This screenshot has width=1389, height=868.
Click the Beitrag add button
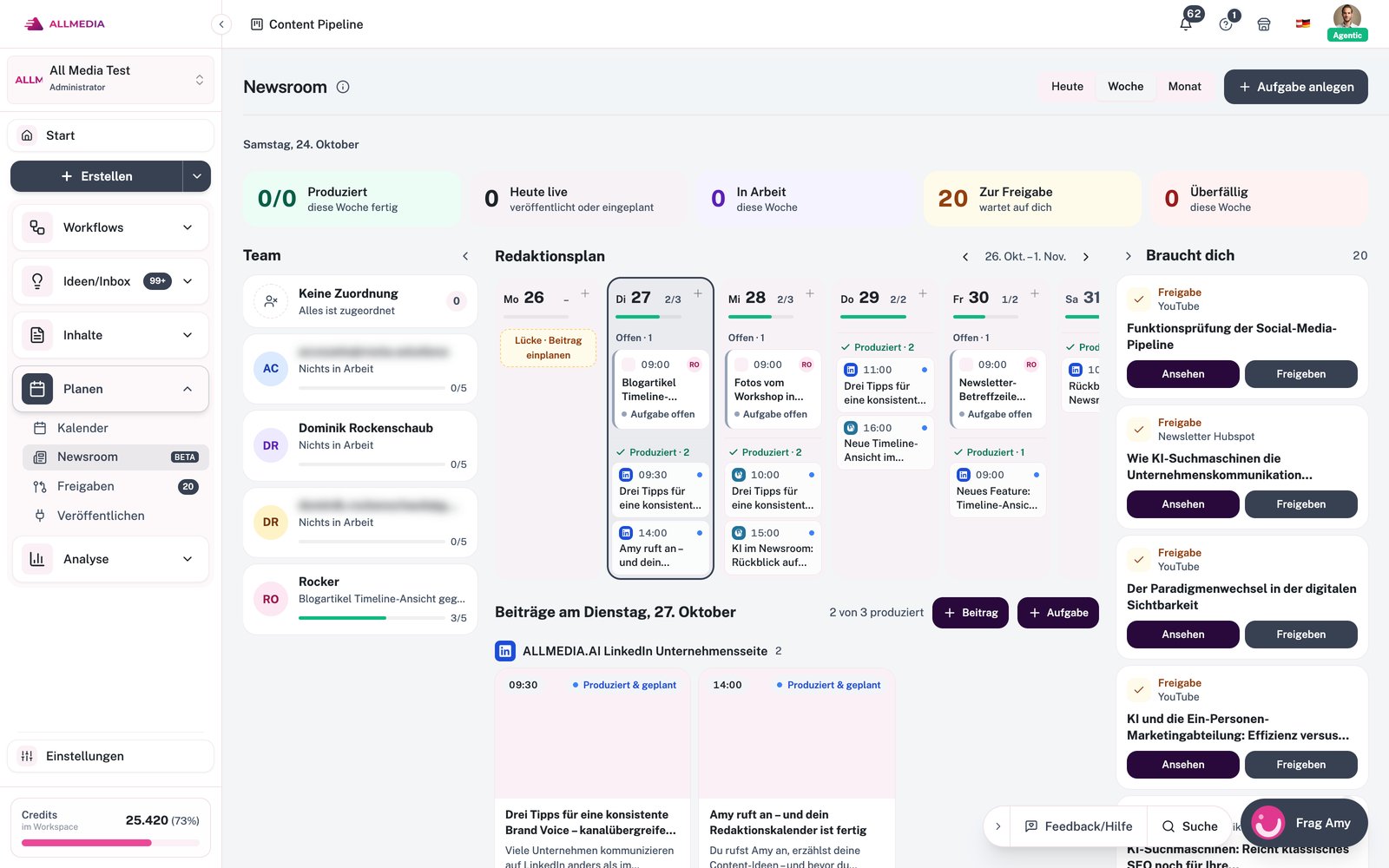coord(971,613)
